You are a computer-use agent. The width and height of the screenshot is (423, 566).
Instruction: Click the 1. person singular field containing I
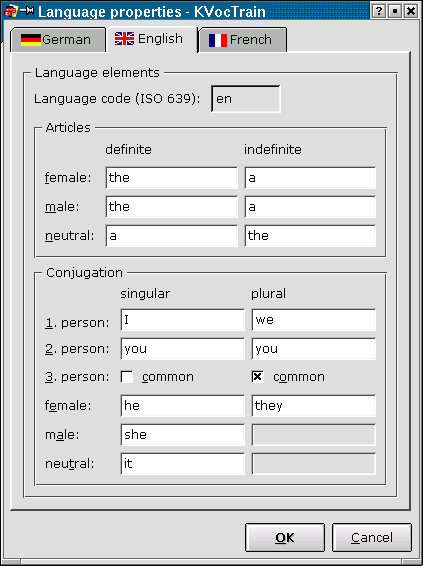[183, 320]
